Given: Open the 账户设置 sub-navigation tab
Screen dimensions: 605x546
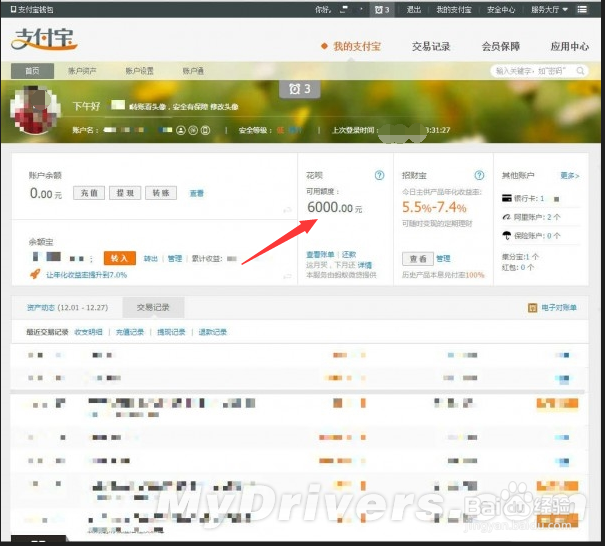Looking at the screenshot, I should 139,71.
